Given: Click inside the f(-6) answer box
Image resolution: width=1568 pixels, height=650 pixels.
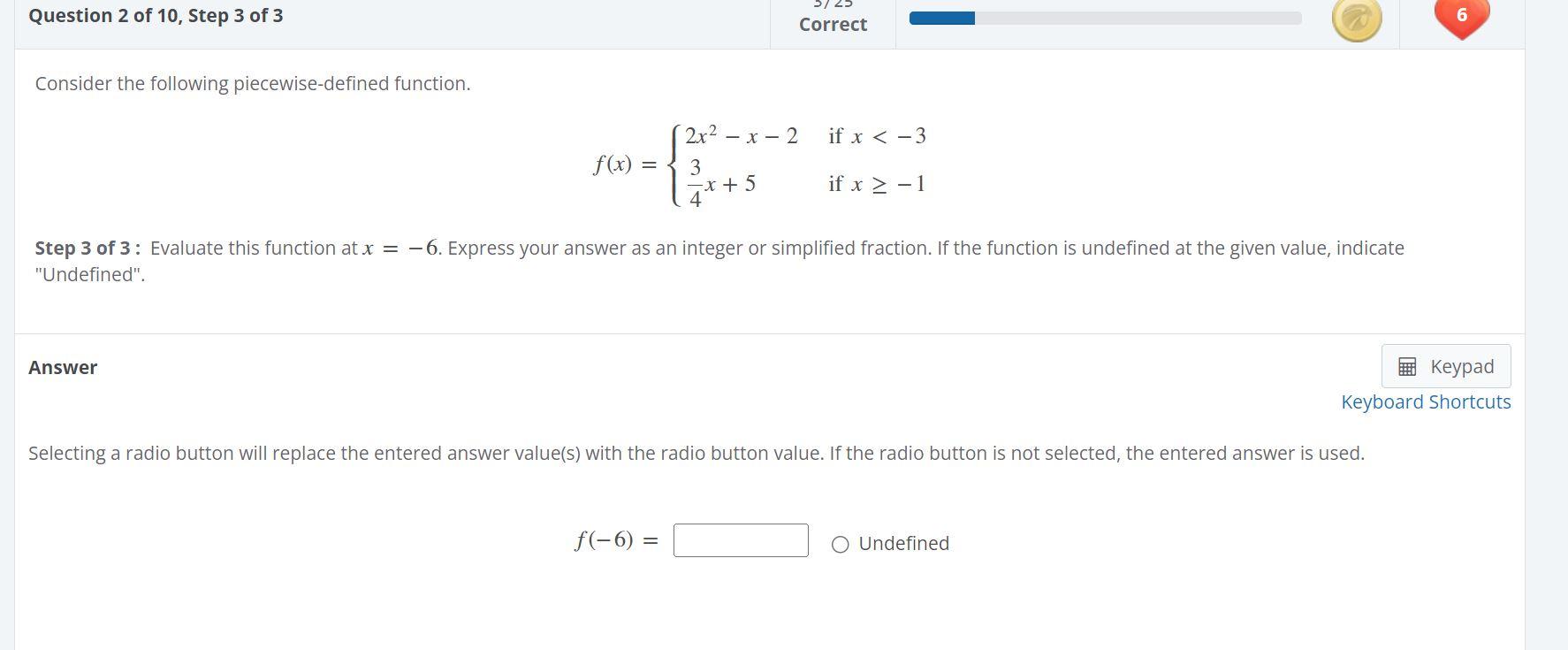Looking at the screenshot, I should (x=741, y=539).
